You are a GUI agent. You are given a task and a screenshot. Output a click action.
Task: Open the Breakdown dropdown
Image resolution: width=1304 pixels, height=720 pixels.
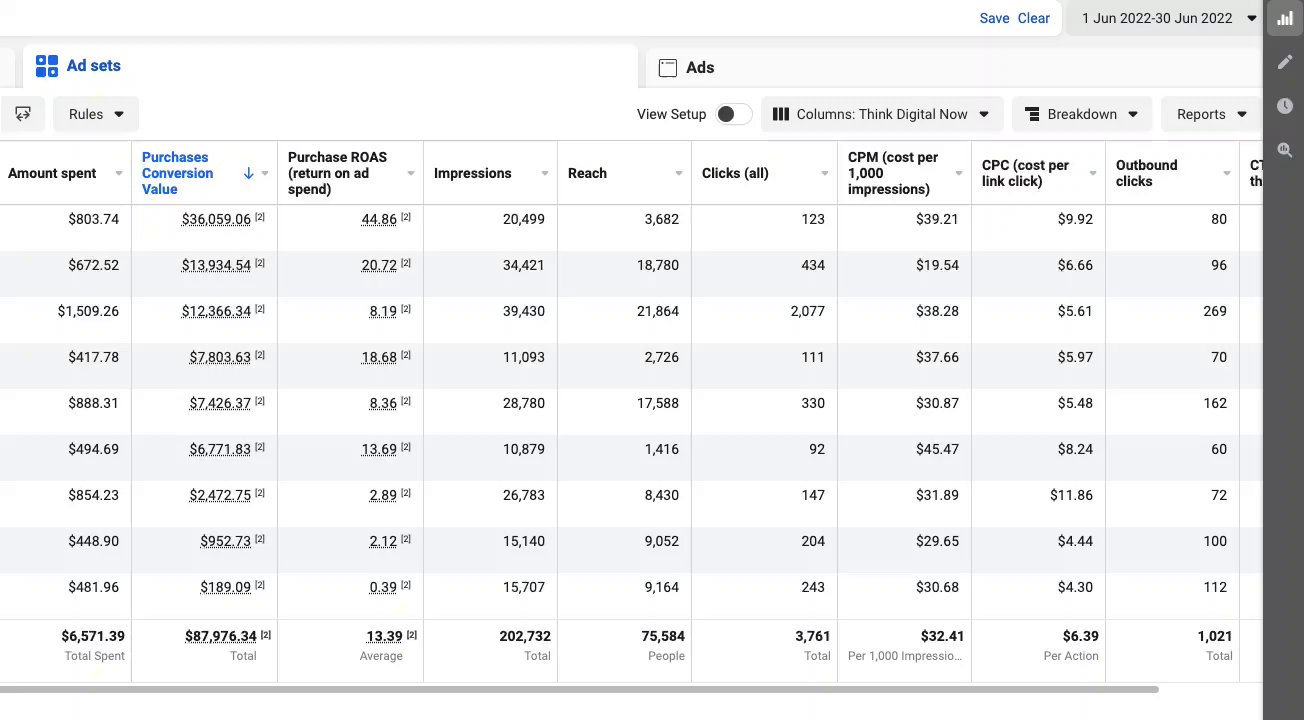pyautogui.click(x=1081, y=114)
